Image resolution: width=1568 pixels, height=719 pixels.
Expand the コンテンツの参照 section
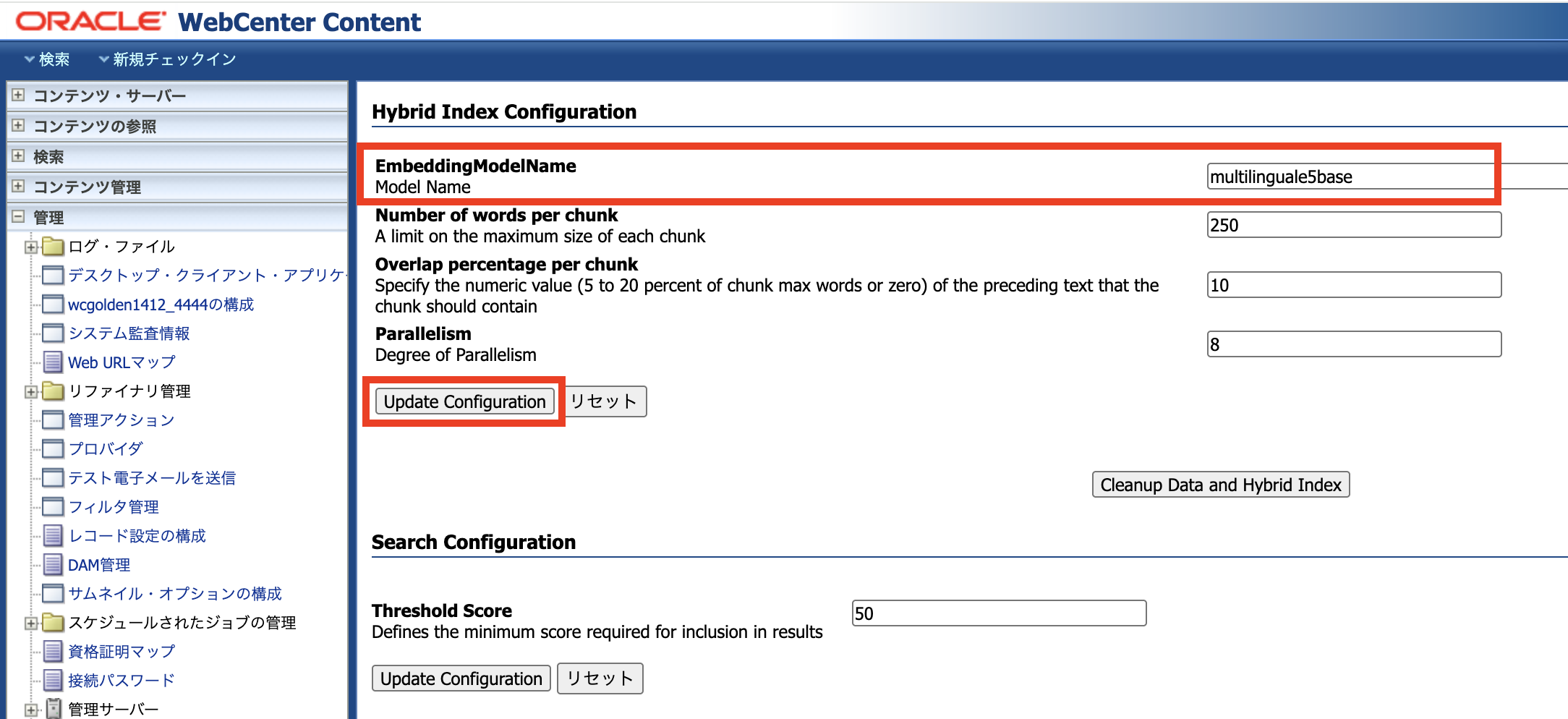[18, 126]
